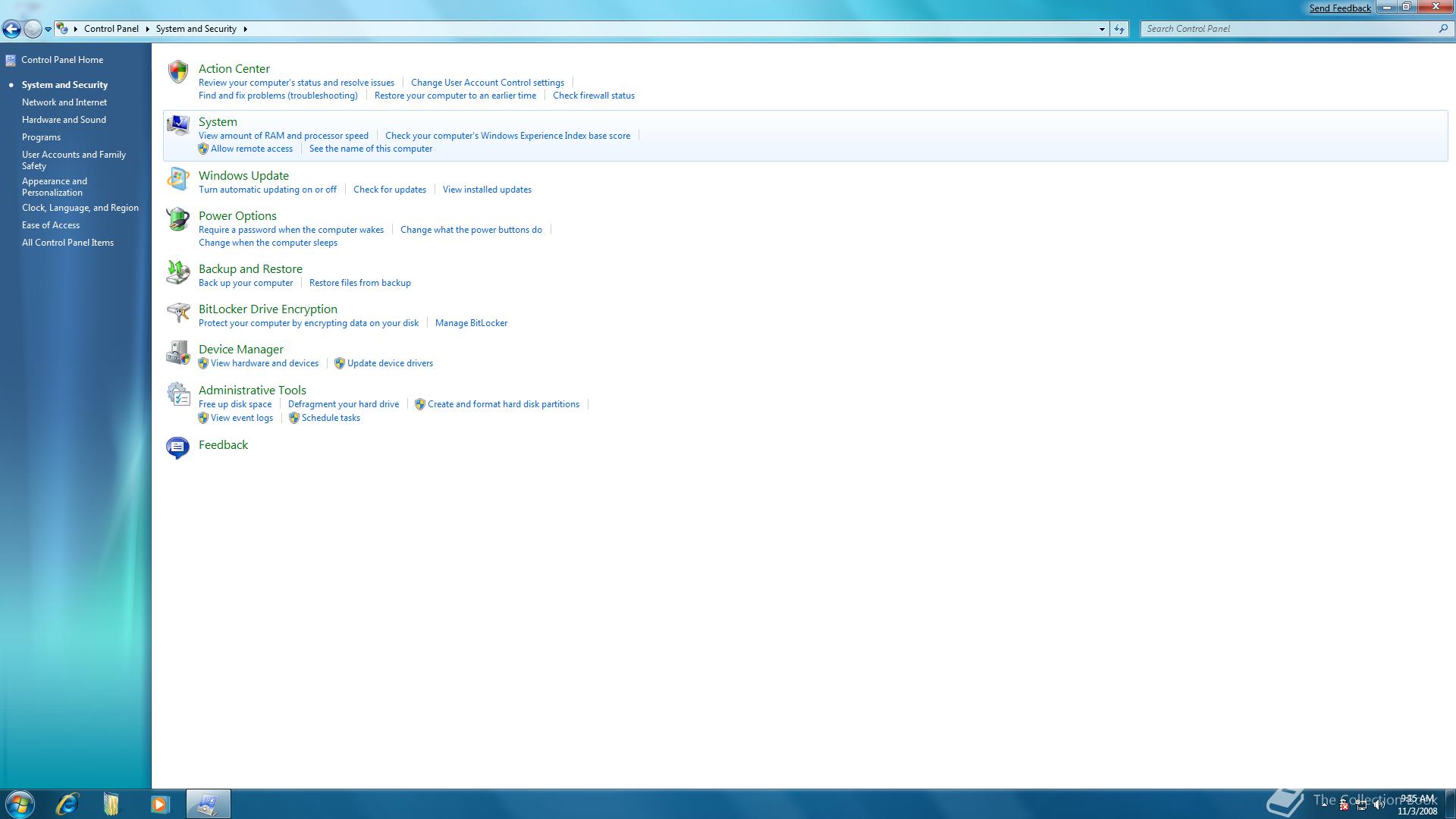Click Restore files from backup link

coord(360,283)
